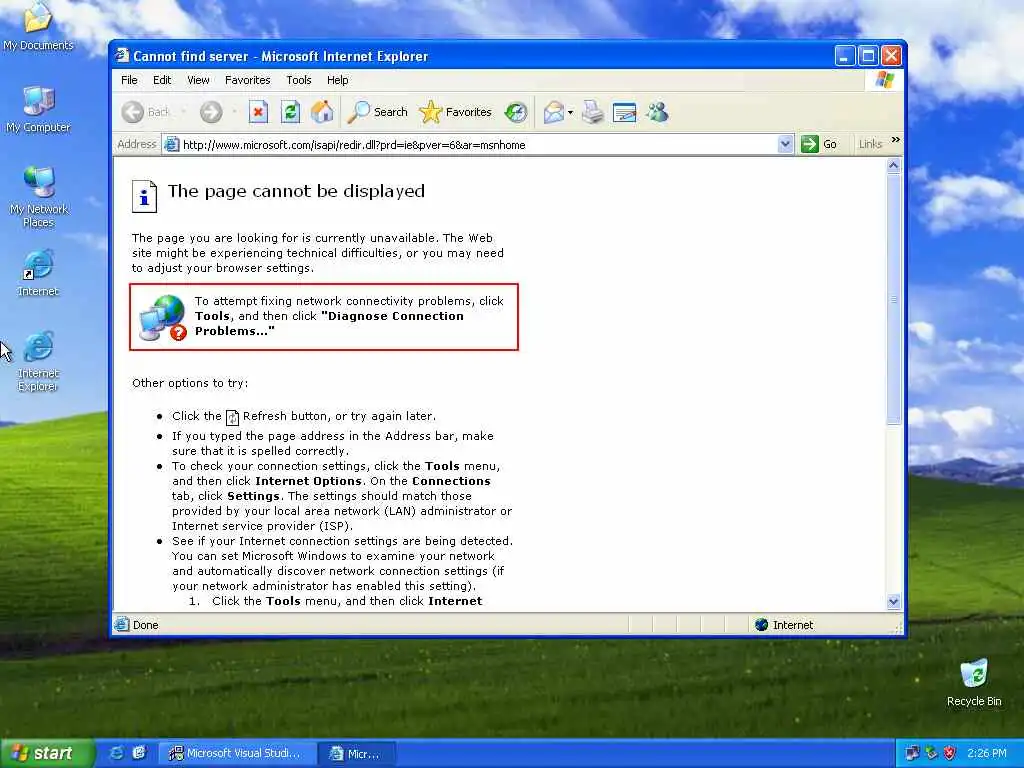
Task: Click the Print icon in toolbar
Action: pos(592,112)
